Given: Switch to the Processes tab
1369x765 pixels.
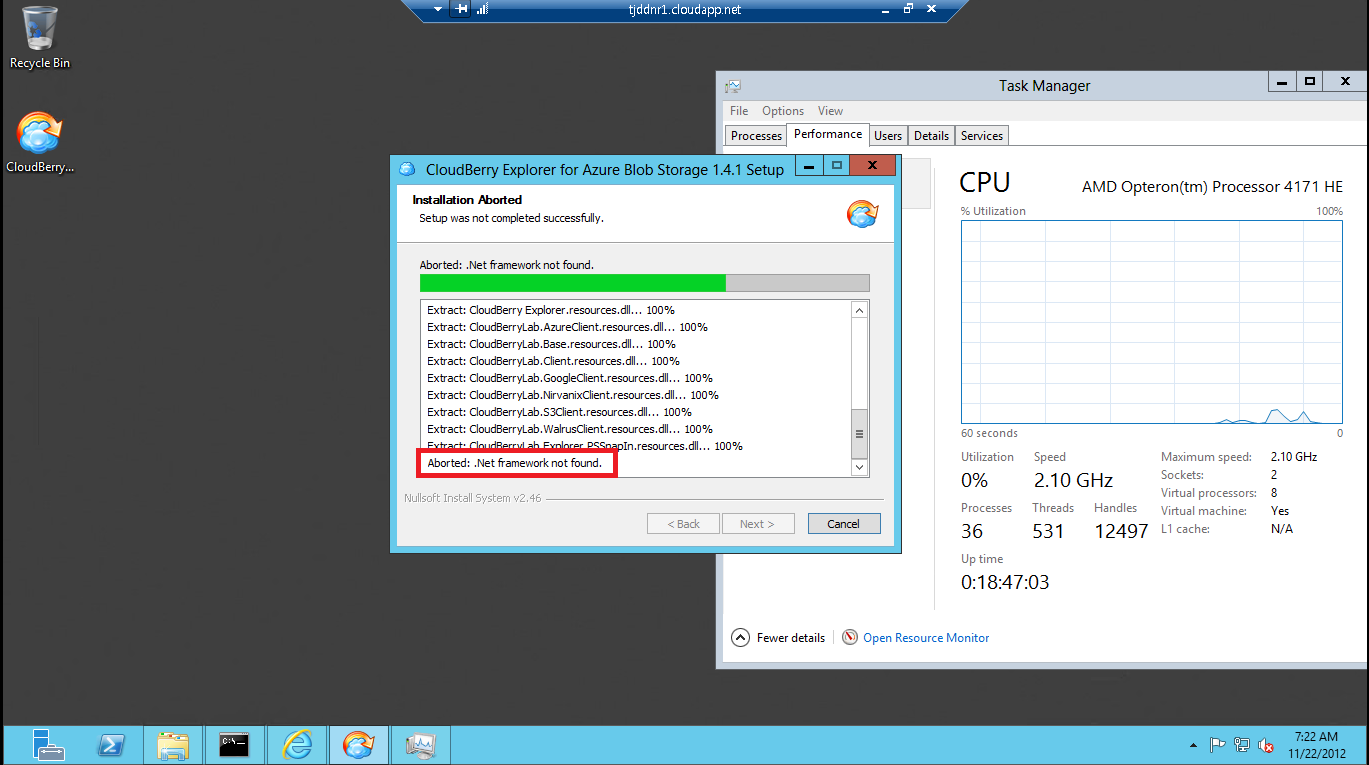Looking at the screenshot, I should [756, 136].
